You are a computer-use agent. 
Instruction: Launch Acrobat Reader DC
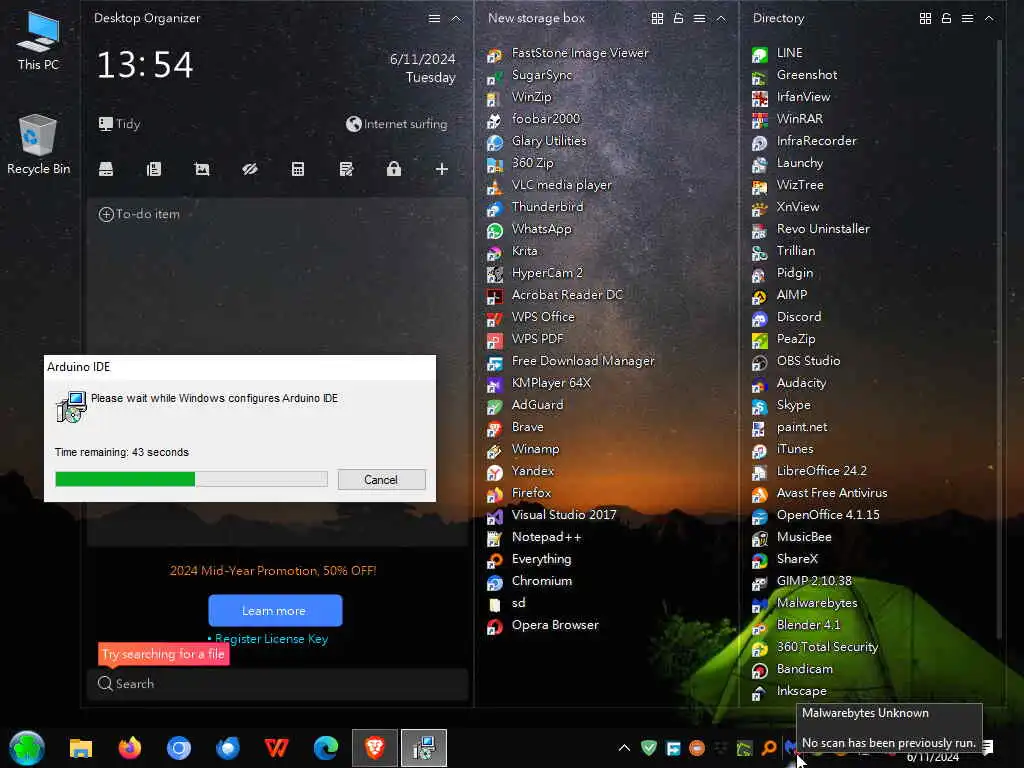point(555,295)
